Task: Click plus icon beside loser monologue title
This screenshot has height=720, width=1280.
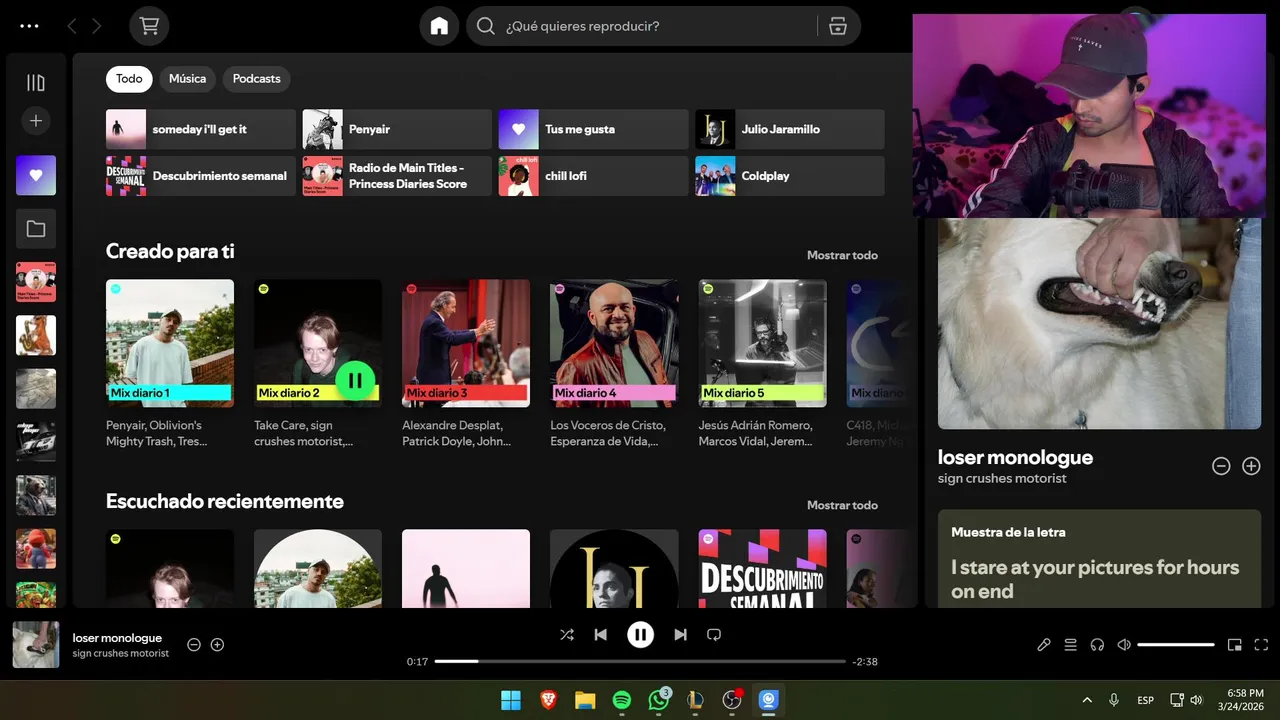Action: [1251, 466]
